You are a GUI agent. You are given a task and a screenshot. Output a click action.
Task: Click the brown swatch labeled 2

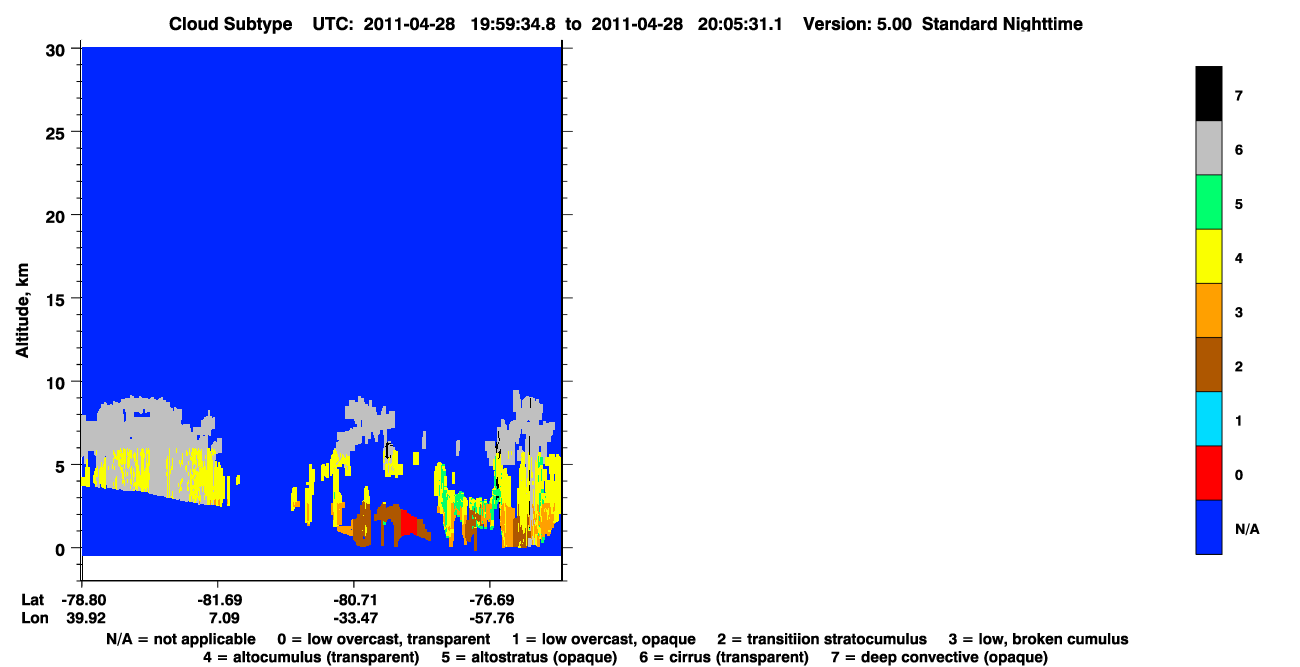(x=1208, y=364)
